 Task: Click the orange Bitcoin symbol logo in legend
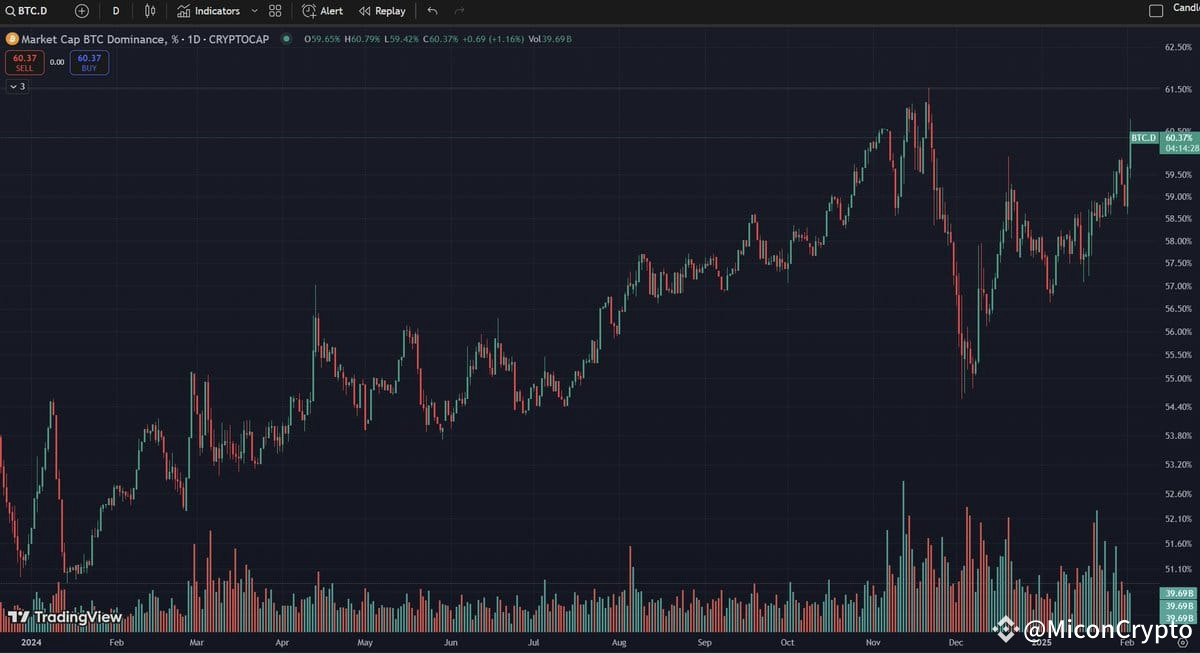point(12,39)
